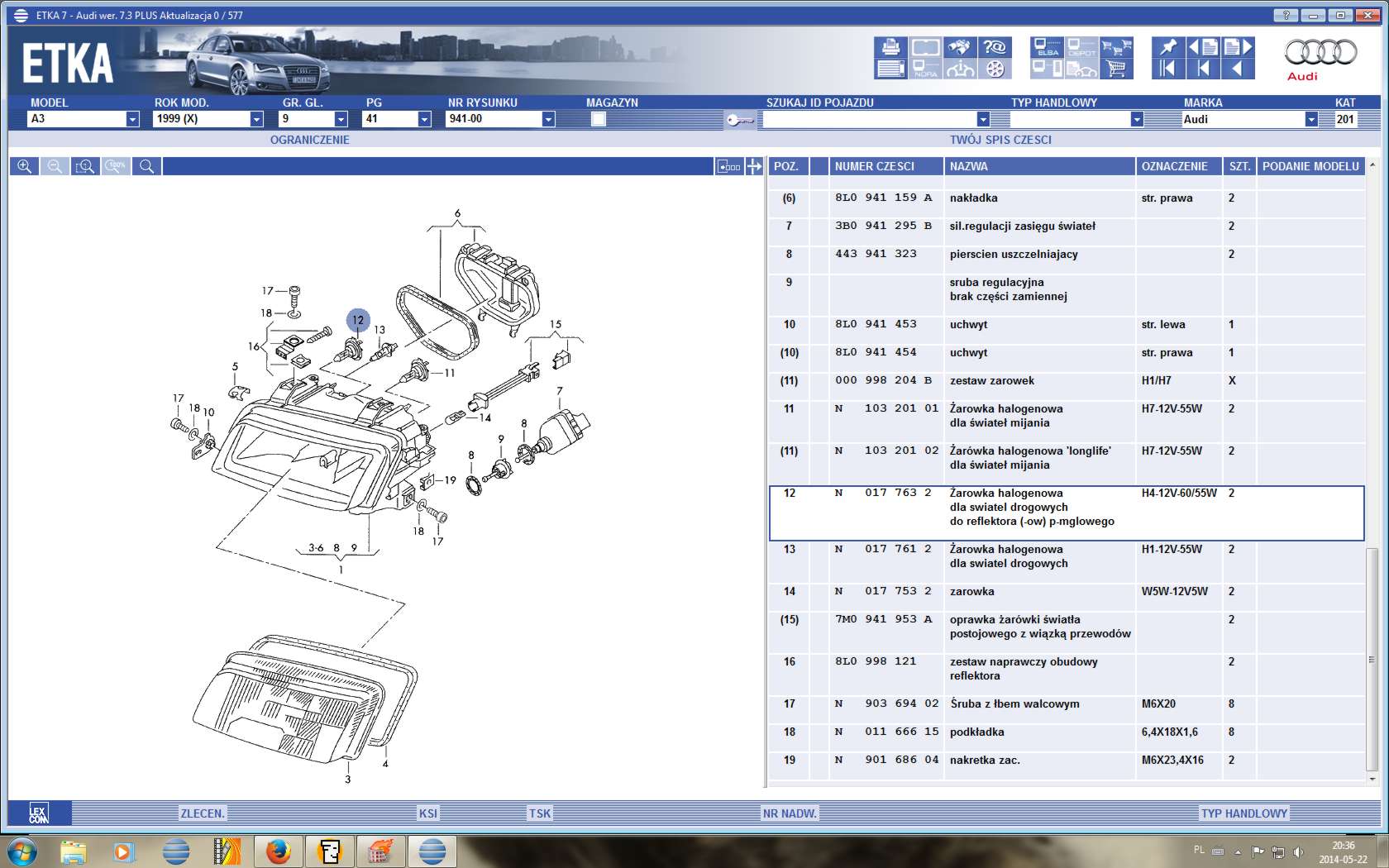Click parts list scrollbar down arrow
1389x868 pixels.
pyautogui.click(x=1372, y=779)
